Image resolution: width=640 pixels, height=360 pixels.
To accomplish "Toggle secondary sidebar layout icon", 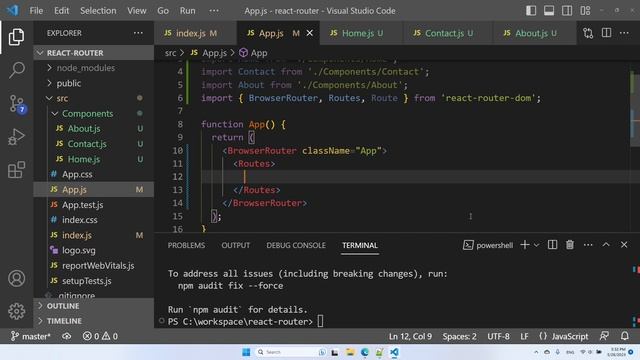I will [567, 11].
